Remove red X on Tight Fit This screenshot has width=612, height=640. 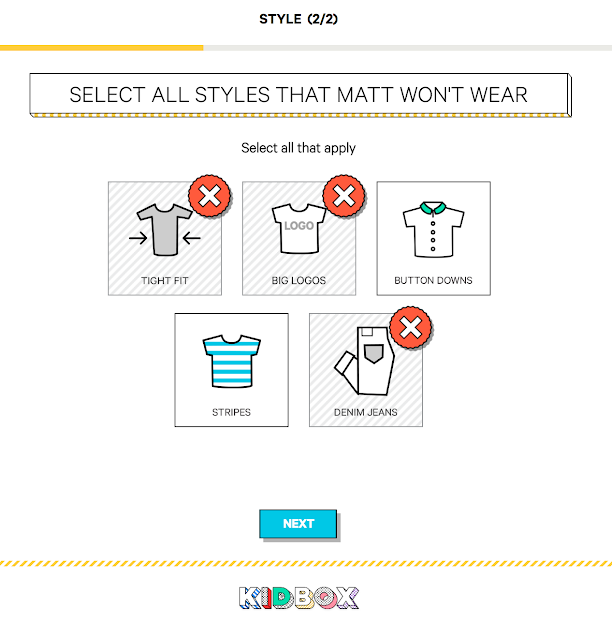[x=209, y=197]
